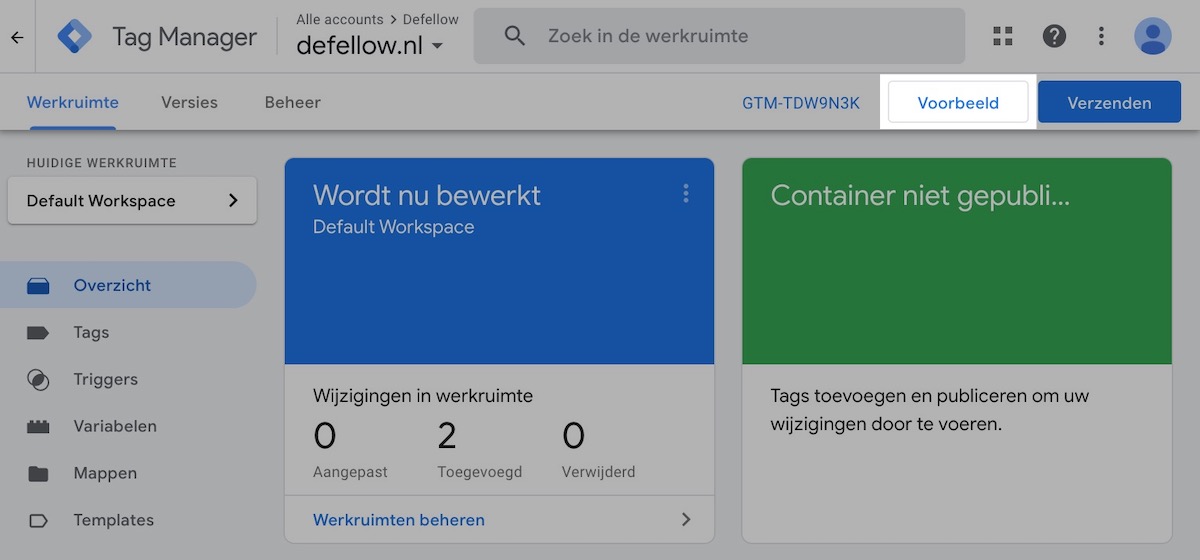Click the Wordt nu bewerkt heading
Viewport: 1200px width, 560px height.
(427, 195)
